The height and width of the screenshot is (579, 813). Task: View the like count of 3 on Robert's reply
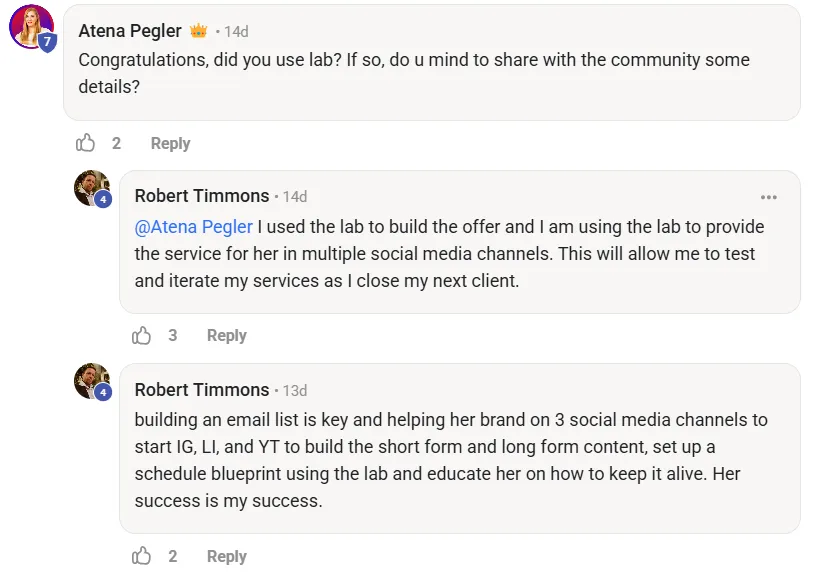point(173,335)
